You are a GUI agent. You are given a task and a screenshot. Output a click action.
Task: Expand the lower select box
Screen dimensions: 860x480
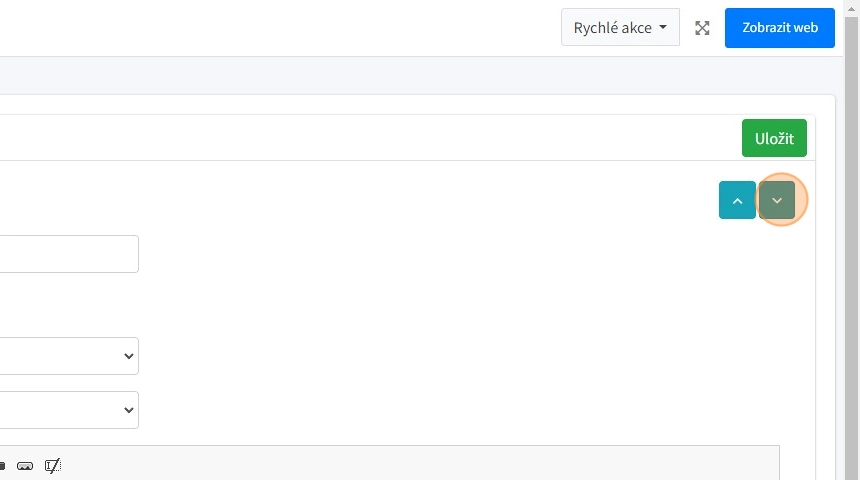tap(68, 410)
